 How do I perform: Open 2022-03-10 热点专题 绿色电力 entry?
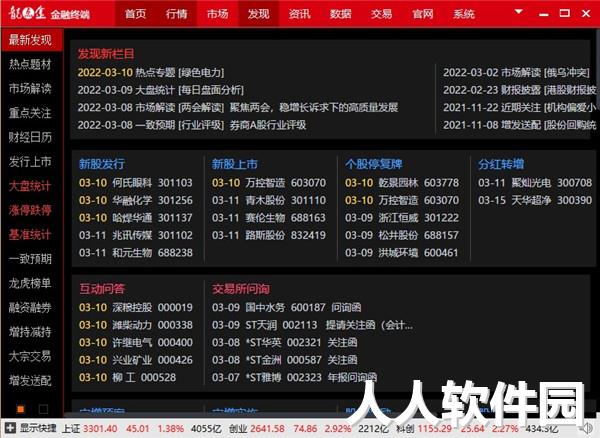[x=151, y=72]
